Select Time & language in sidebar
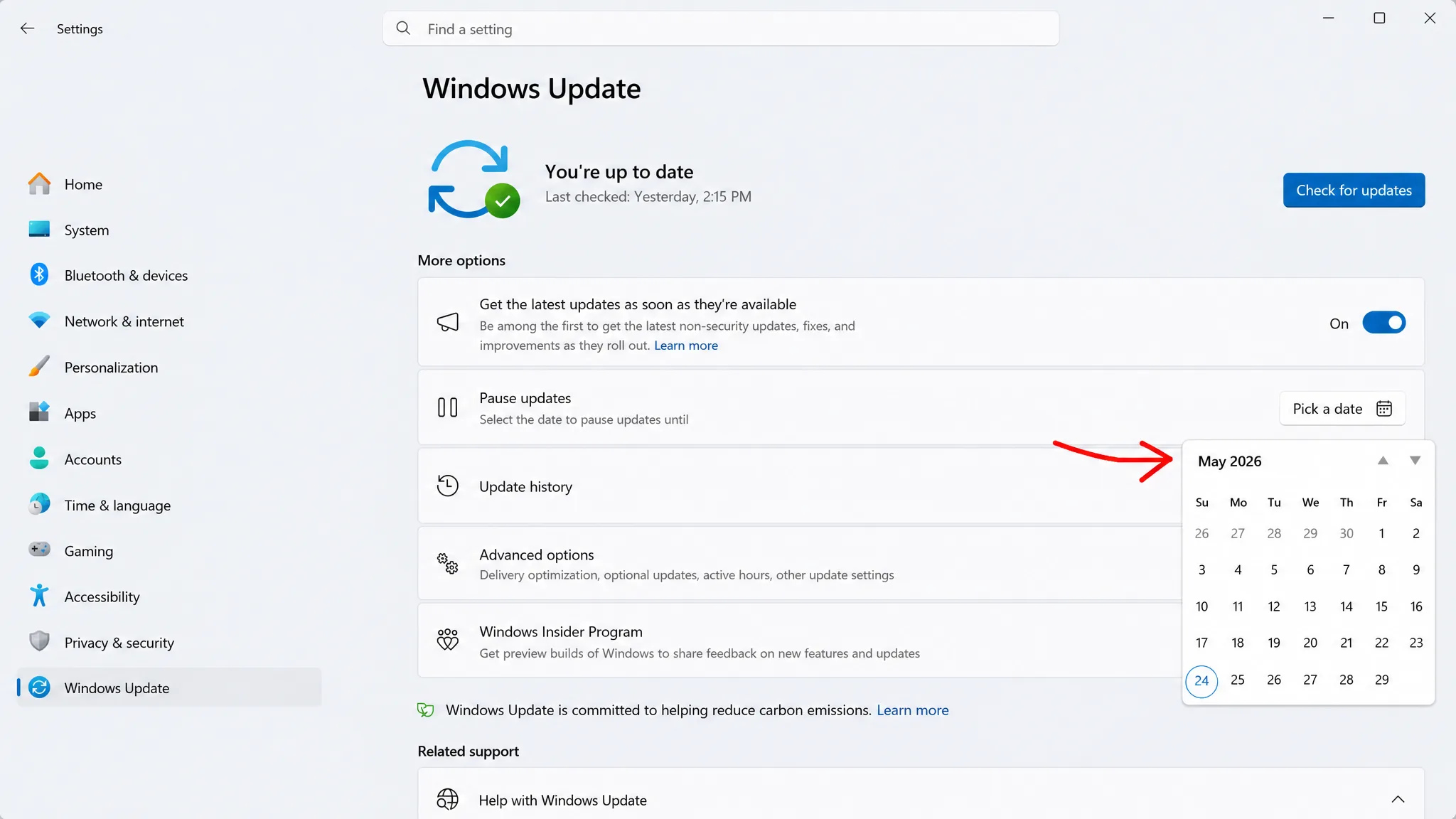 click(x=169, y=505)
